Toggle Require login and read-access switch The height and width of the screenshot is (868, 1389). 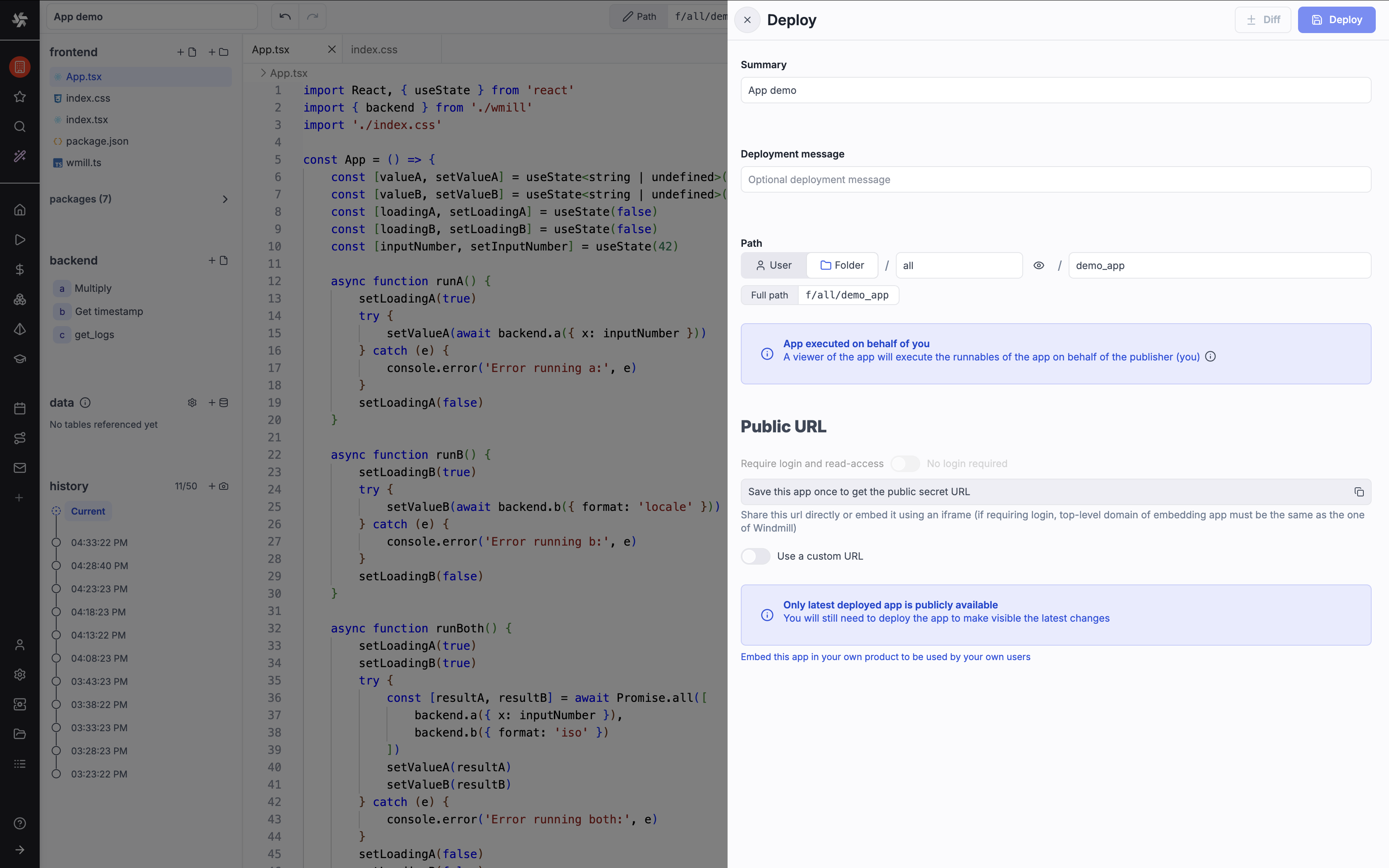point(905,464)
